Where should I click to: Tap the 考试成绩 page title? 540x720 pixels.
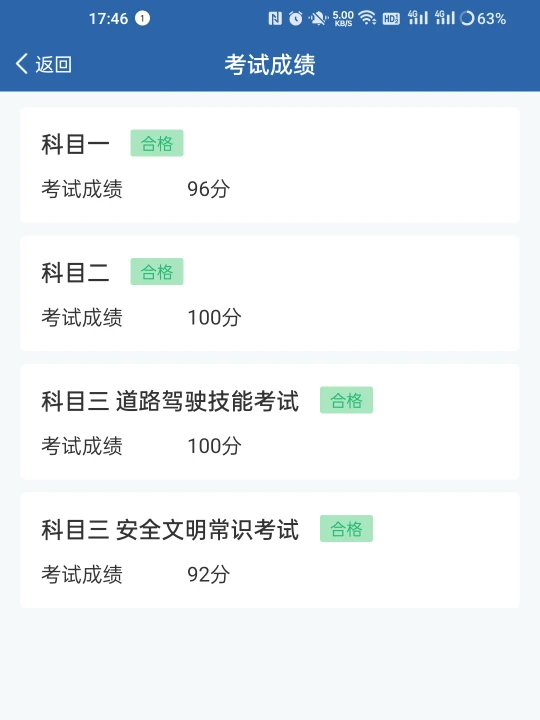[x=270, y=64]
